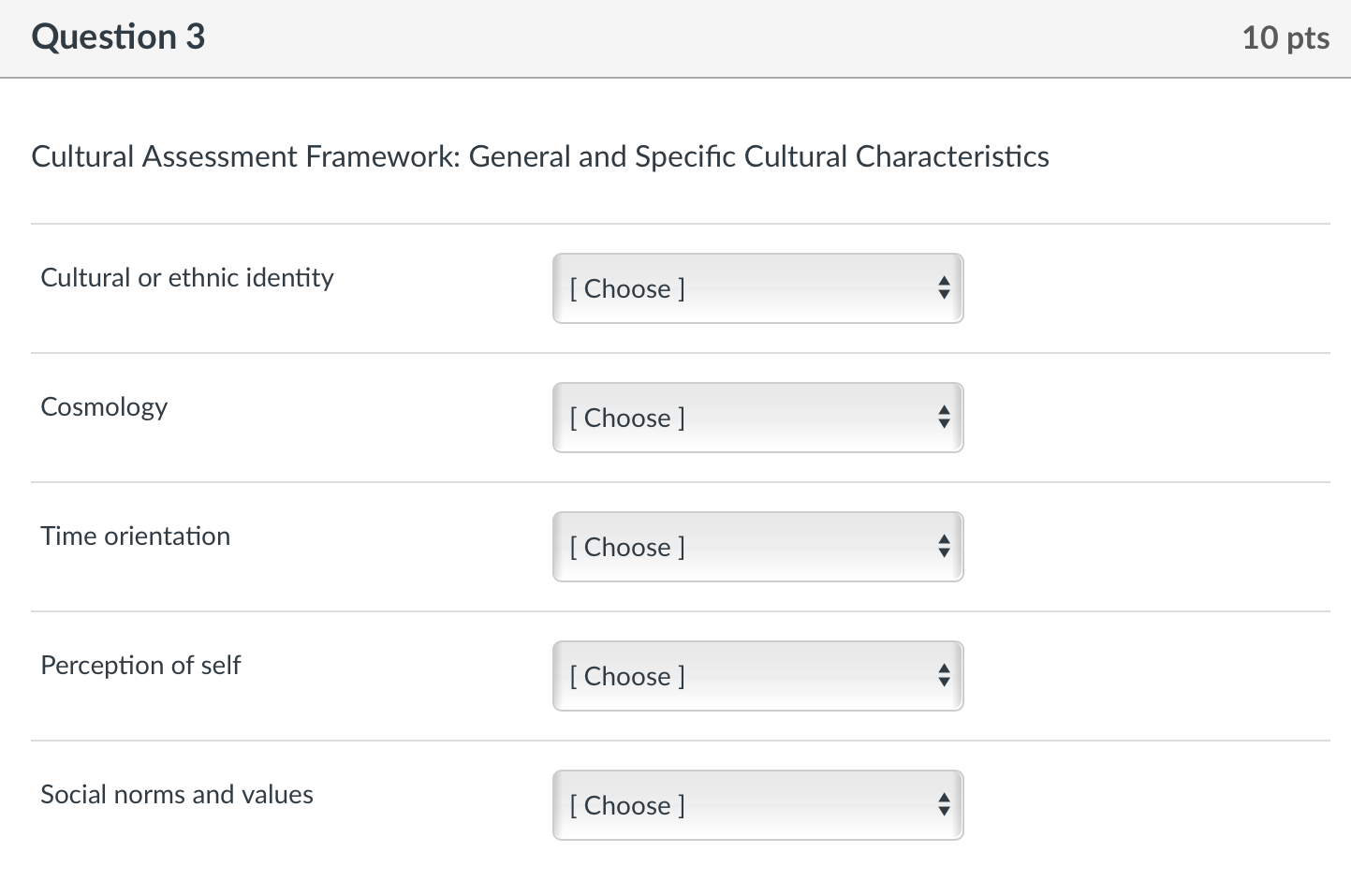Select the [ Choose ] text for Cosmology

point(627,418)
